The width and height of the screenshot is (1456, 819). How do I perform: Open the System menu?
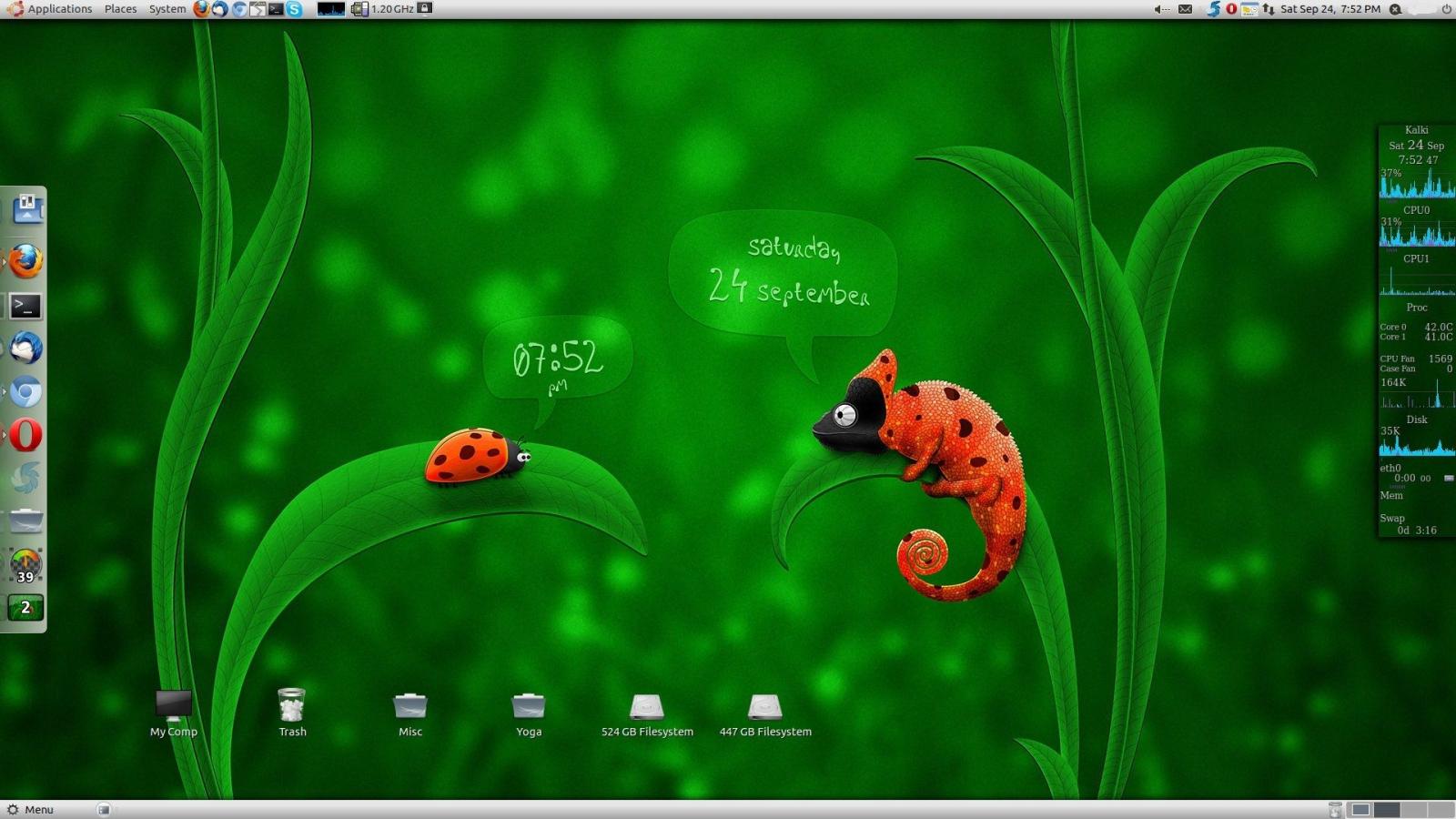click(166, 9)
